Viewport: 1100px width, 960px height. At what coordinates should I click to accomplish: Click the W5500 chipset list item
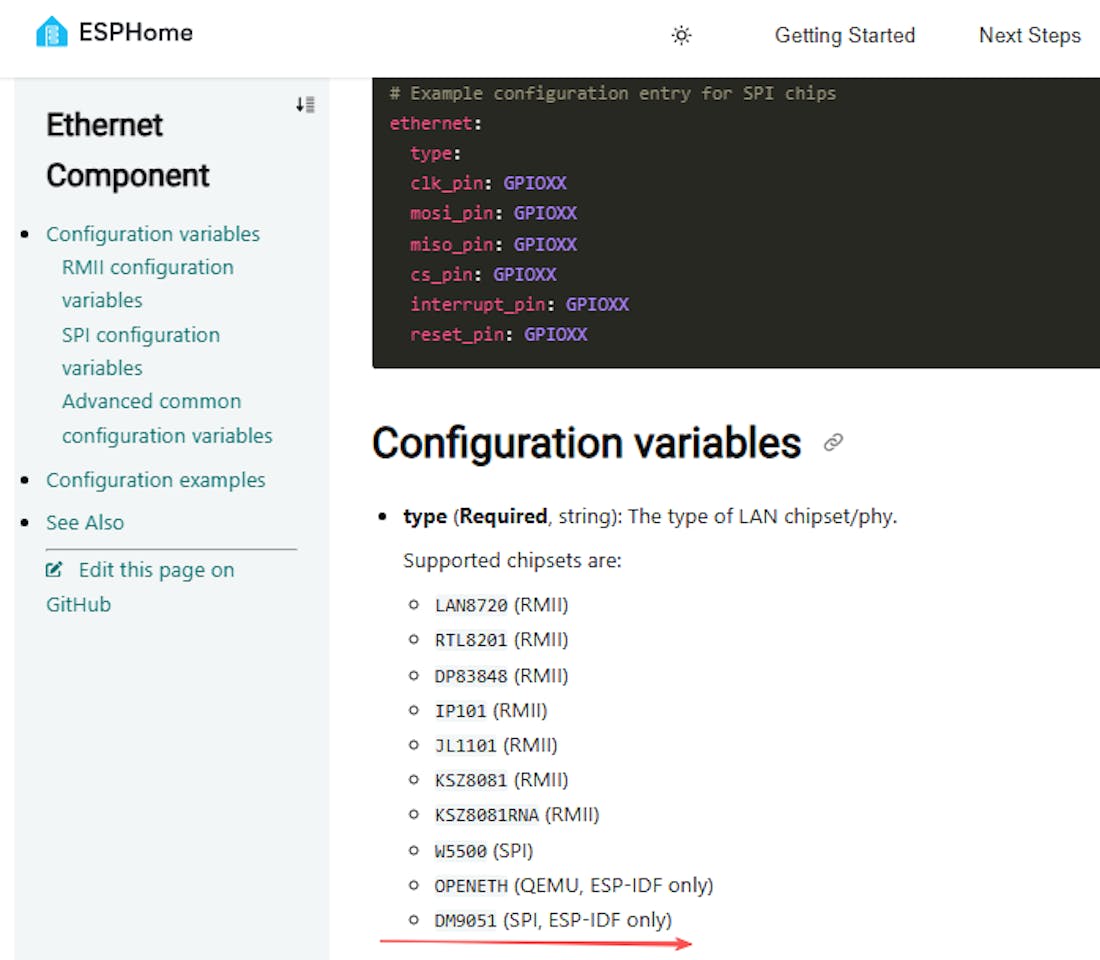click(484, 851)
